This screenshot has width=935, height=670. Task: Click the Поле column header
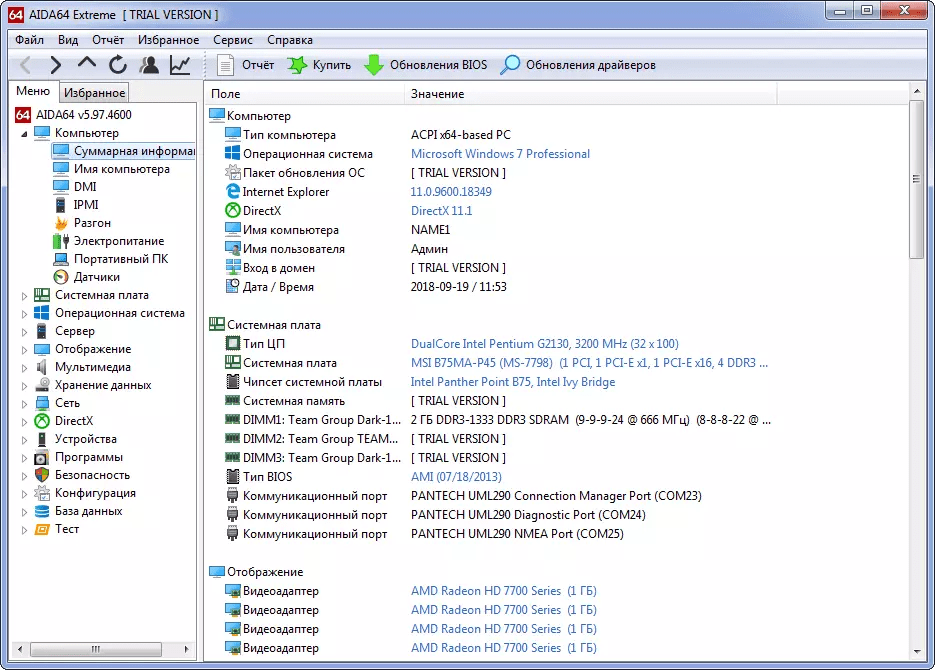pos(305,94)
